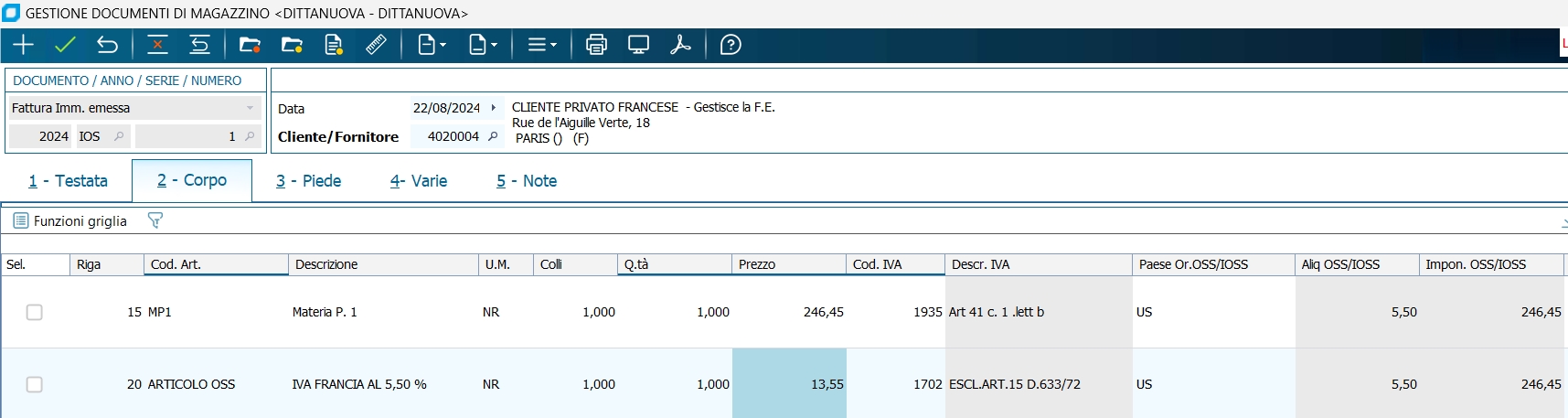Click the PDF export icon
This screenshot has height=418, width=1568.
point(680,45)
